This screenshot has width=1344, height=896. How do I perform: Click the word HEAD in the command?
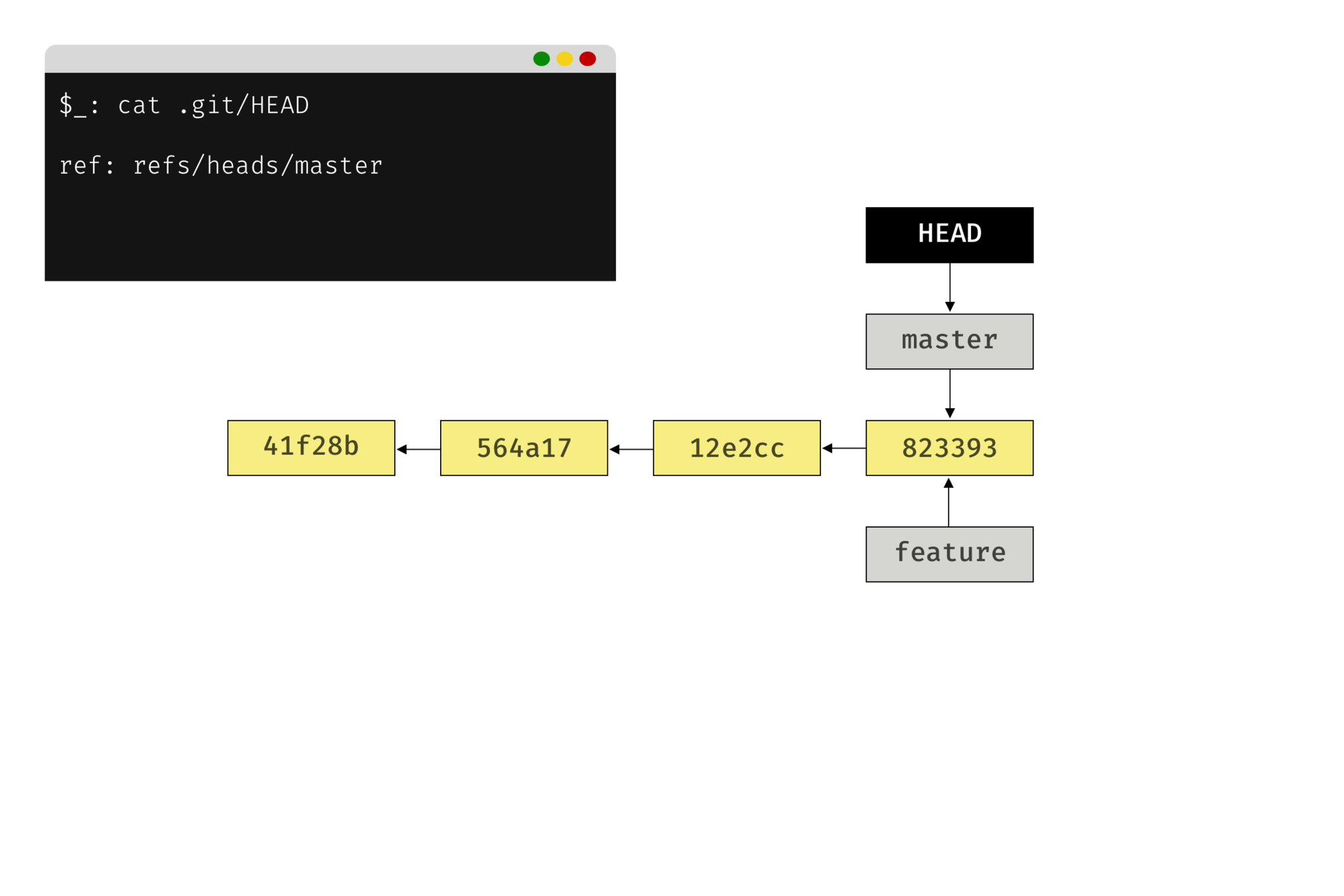[x=279, y=106]
